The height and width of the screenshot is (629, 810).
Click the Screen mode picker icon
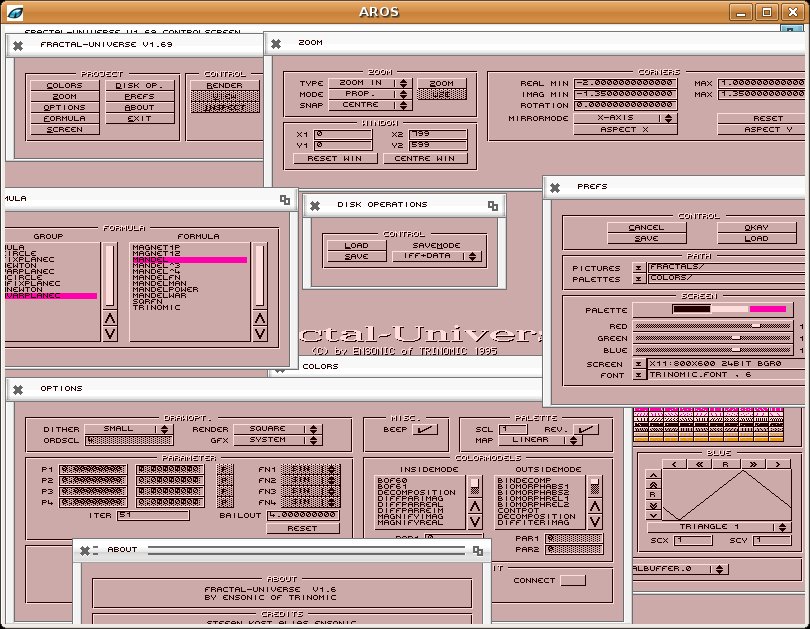click(x=639, y=364)
